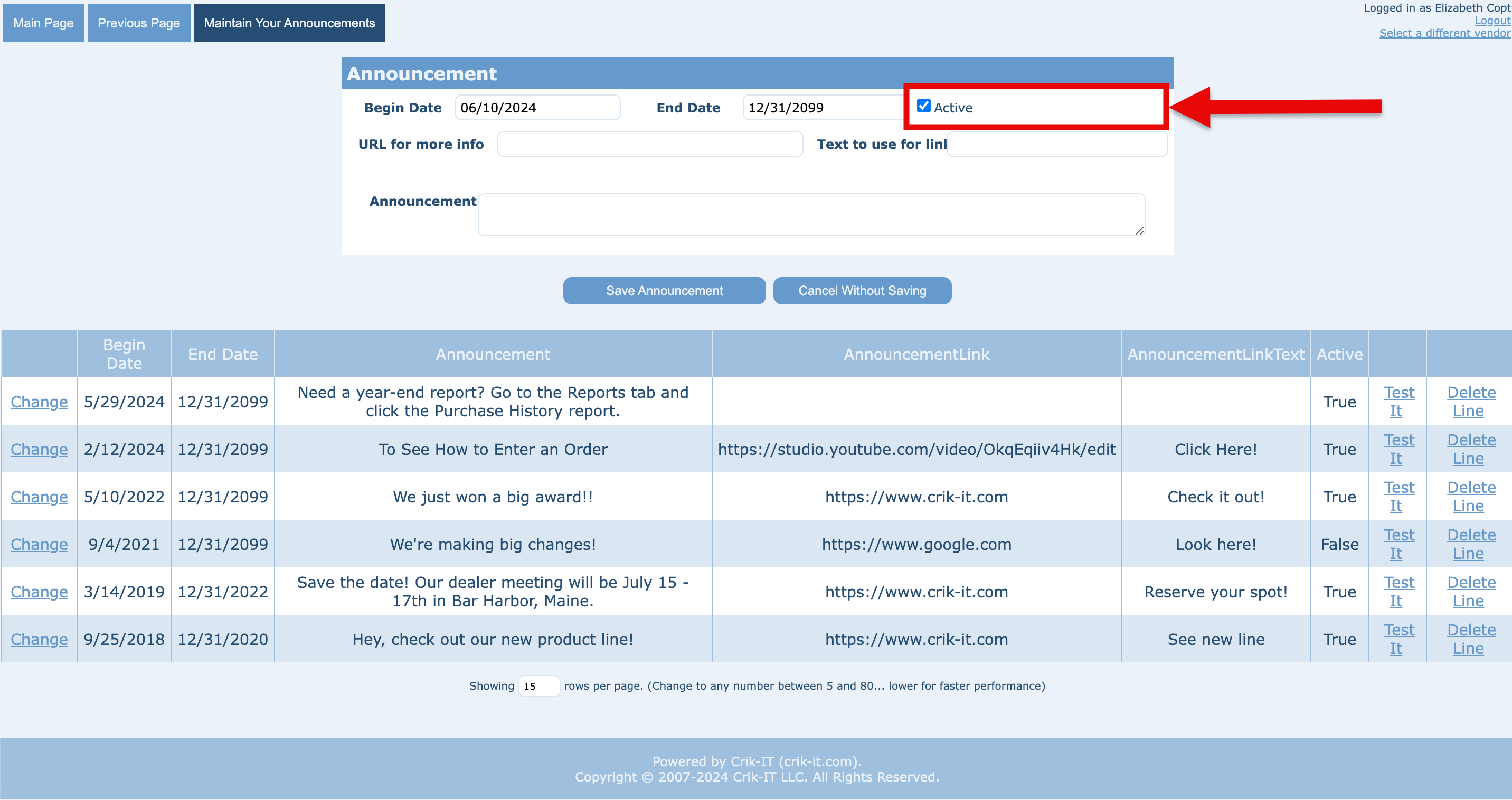Click the Begin Date input field
This screenshot has height=800, width=1512.
(537, 107)
